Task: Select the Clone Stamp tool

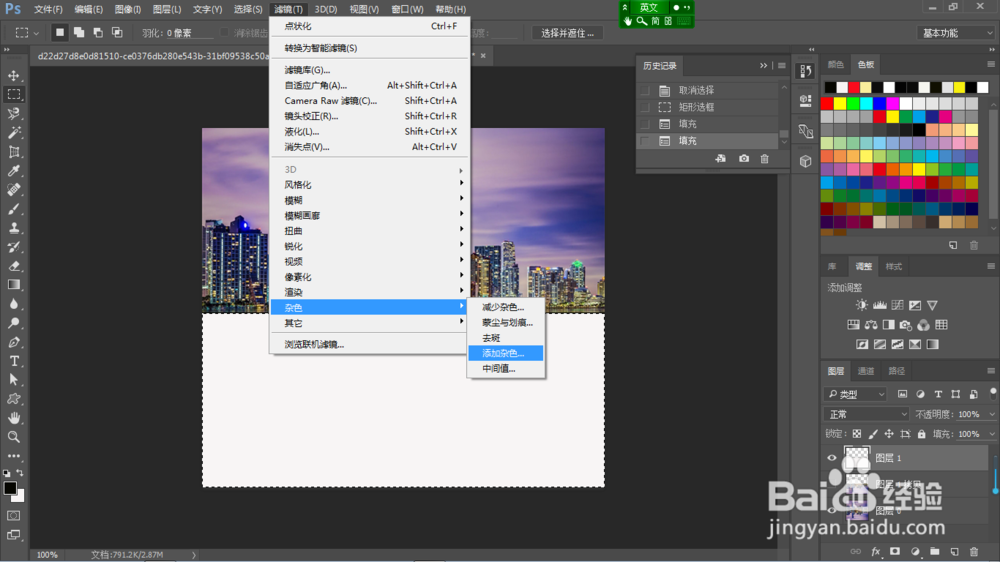Action: pyautogui.click(x=13, y=228)
